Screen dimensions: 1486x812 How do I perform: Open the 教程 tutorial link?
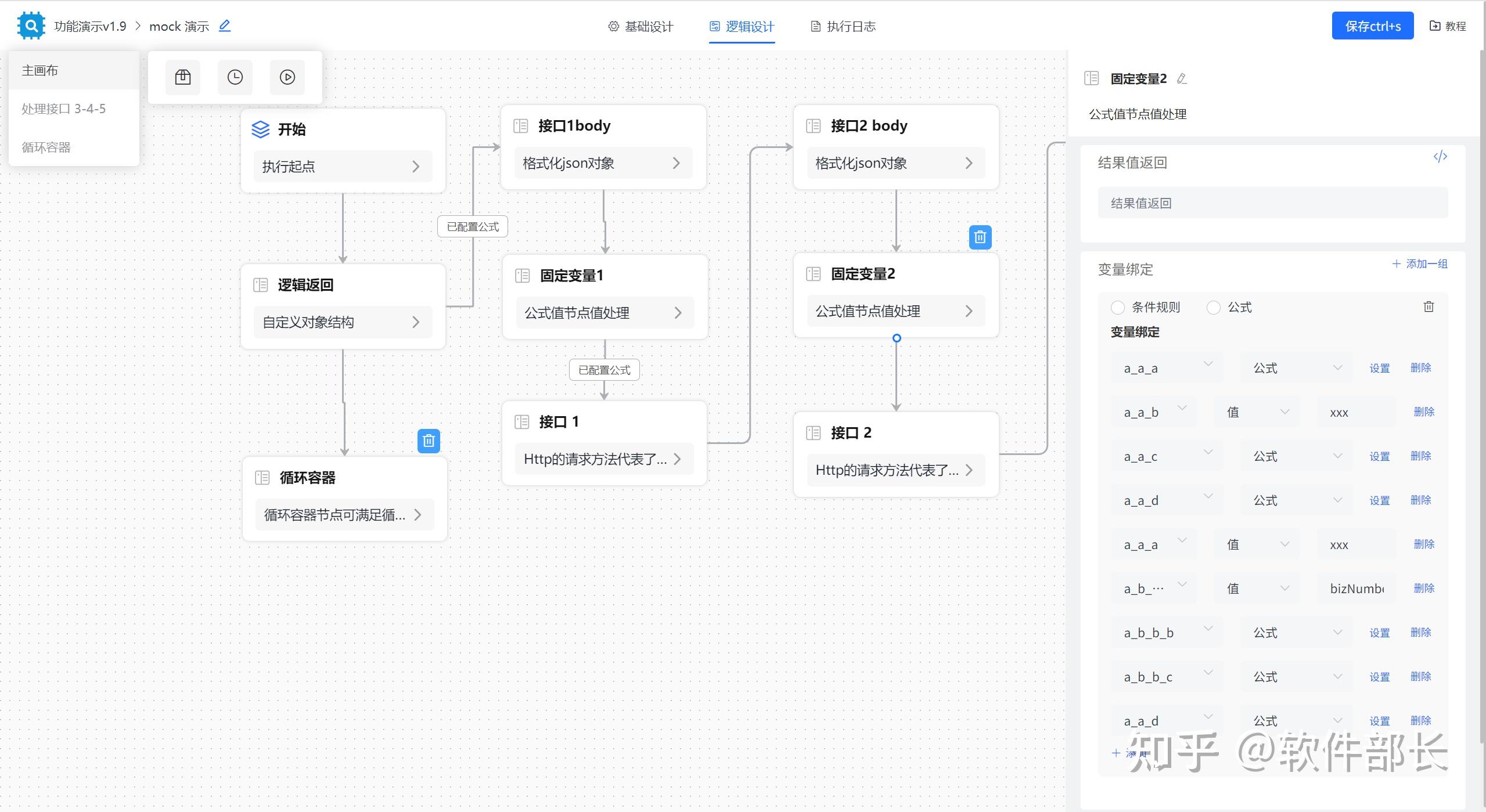(1448, 26)
